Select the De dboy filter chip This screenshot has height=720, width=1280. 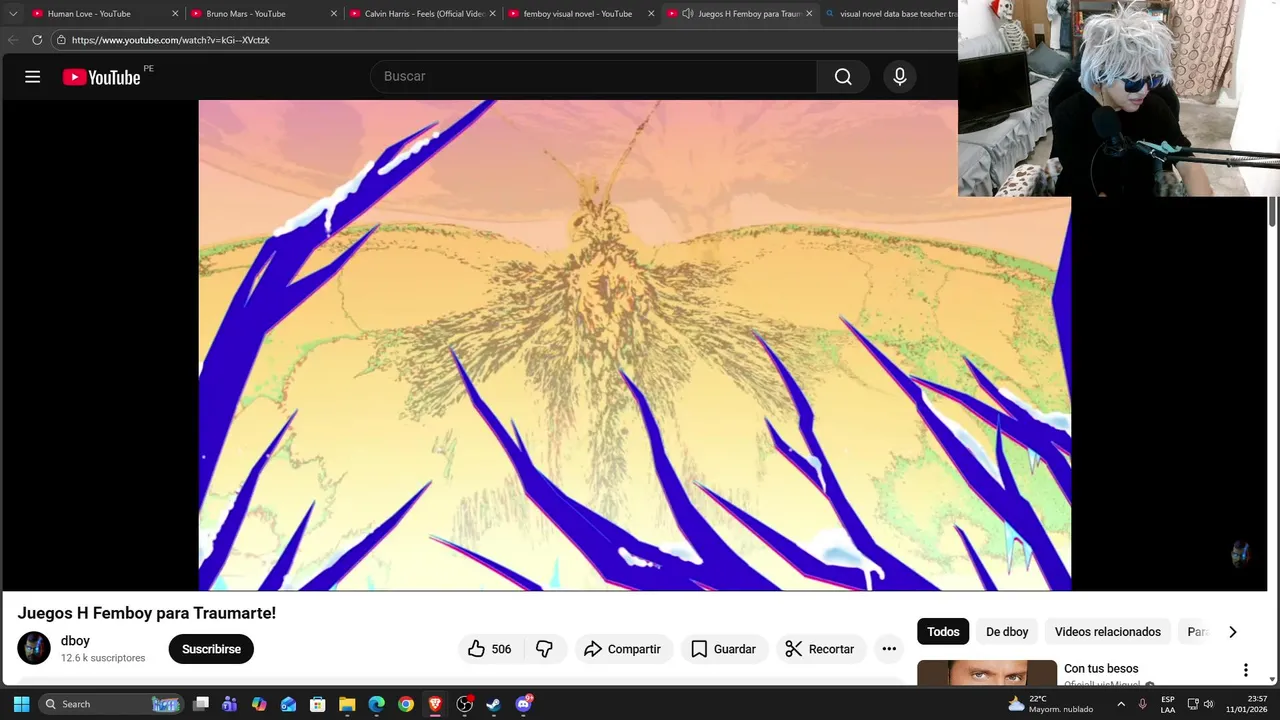[x=1007, y=632]
